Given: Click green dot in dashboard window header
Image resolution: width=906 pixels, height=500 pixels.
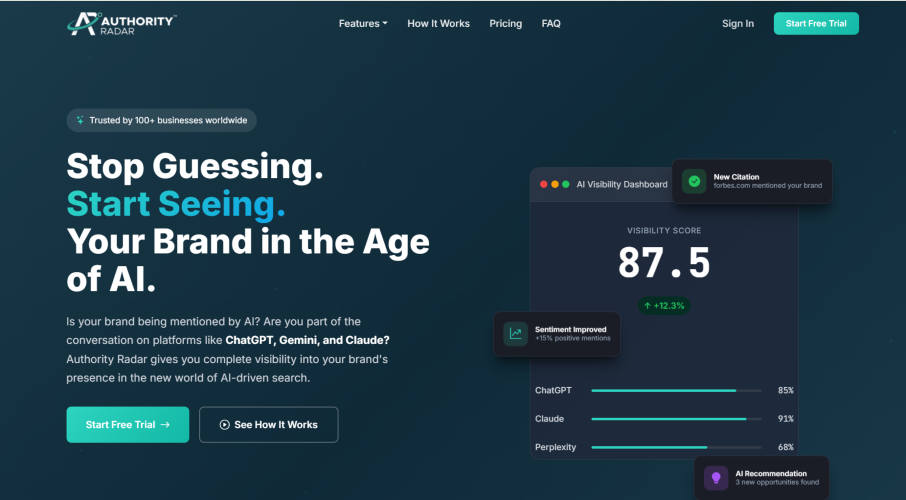Looking at the screenshot, I should [566, 184].
